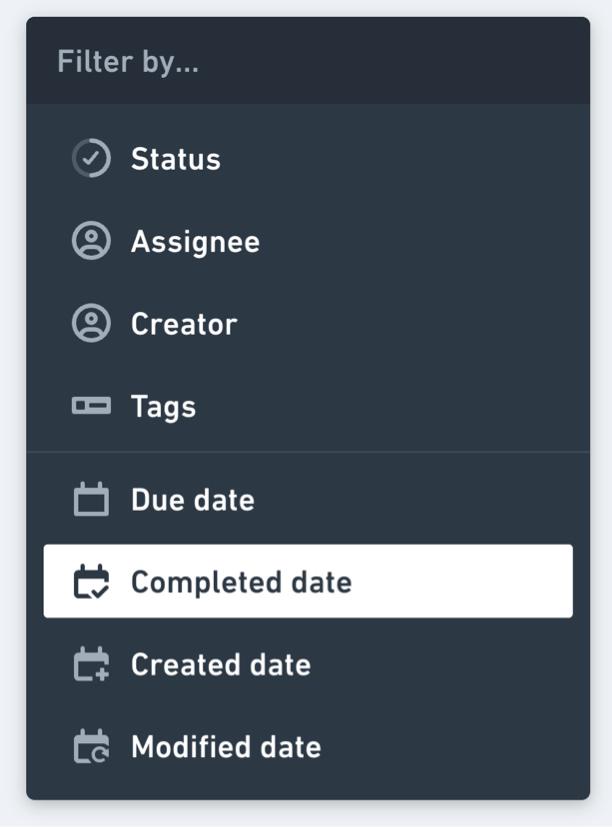Click the Tags label icon
612x827 pixels.
[x=91, y=407]
